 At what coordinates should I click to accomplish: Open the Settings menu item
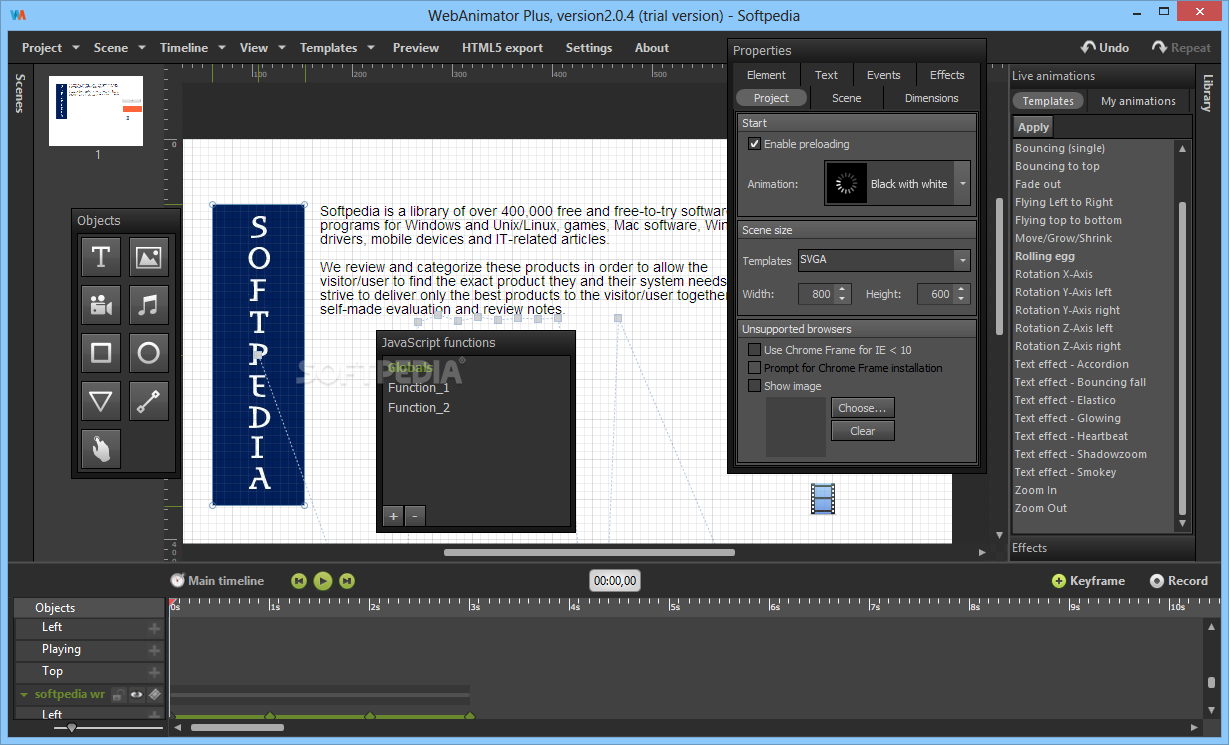(589, 47)
